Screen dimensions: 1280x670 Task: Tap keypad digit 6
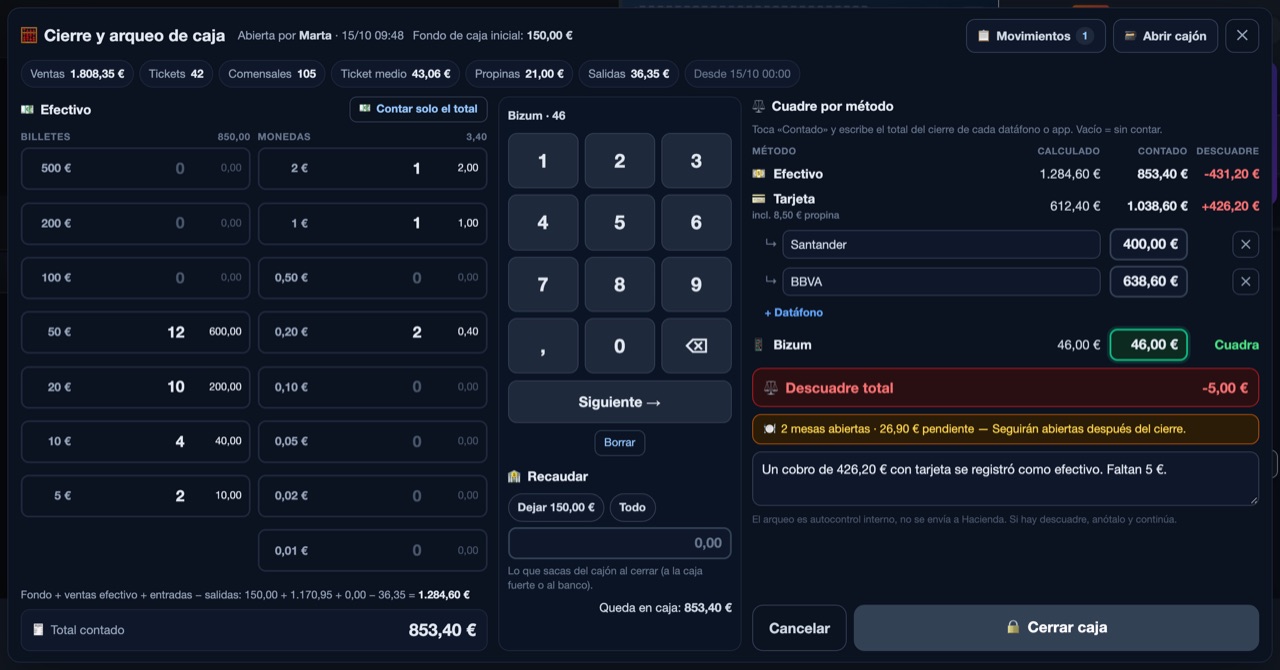(696, 222)
